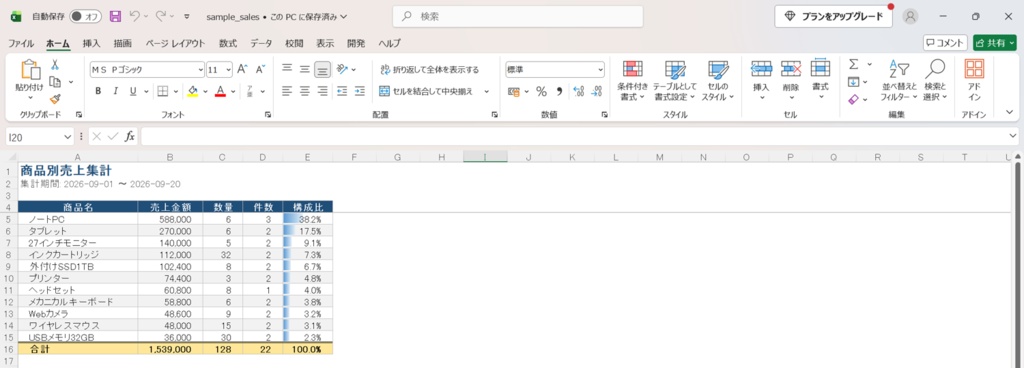Toggle top vertical alignment
1024x368 pixels.
(287, 69)
